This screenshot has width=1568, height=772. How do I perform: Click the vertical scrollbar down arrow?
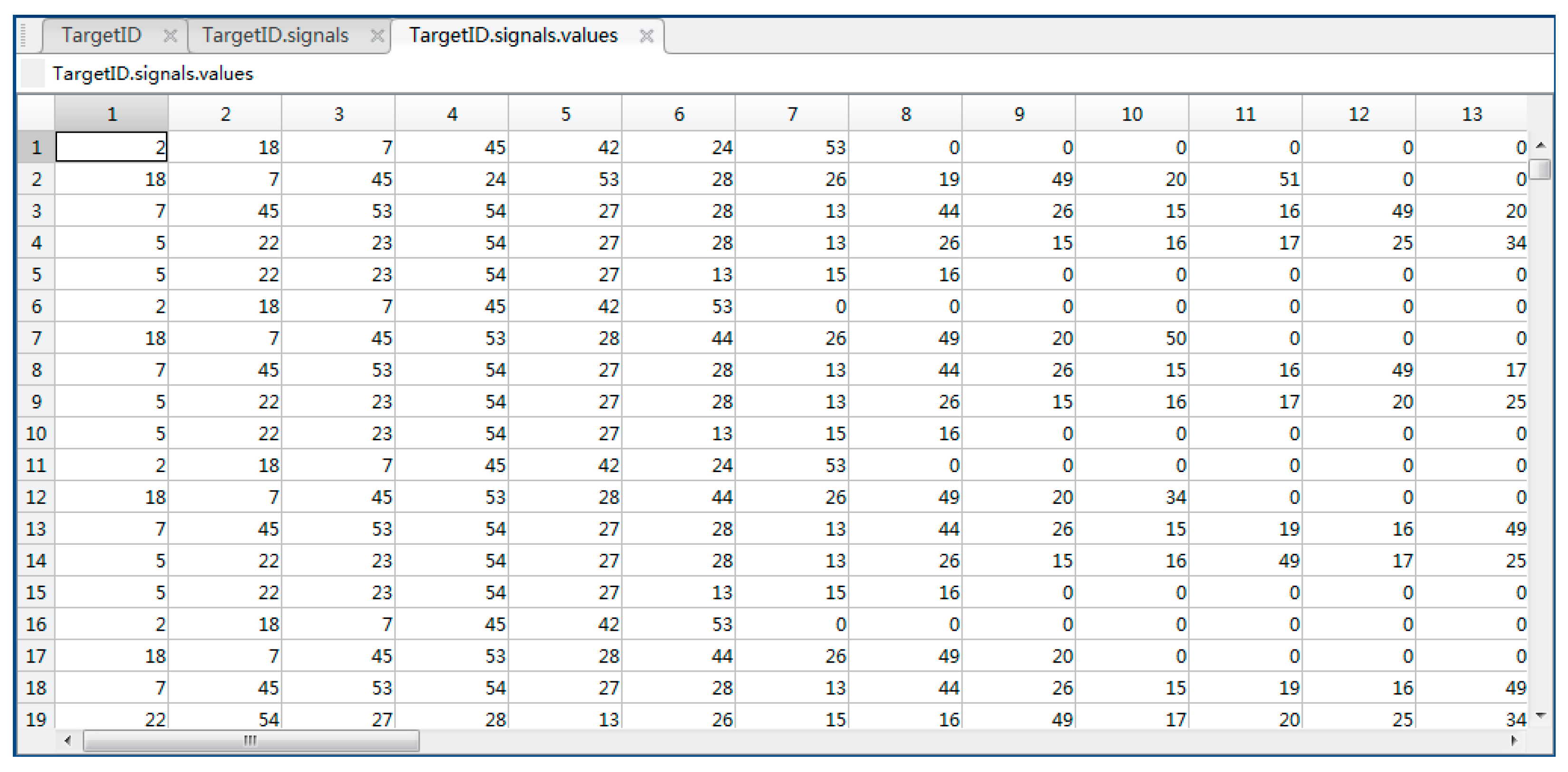[1540, 715]
